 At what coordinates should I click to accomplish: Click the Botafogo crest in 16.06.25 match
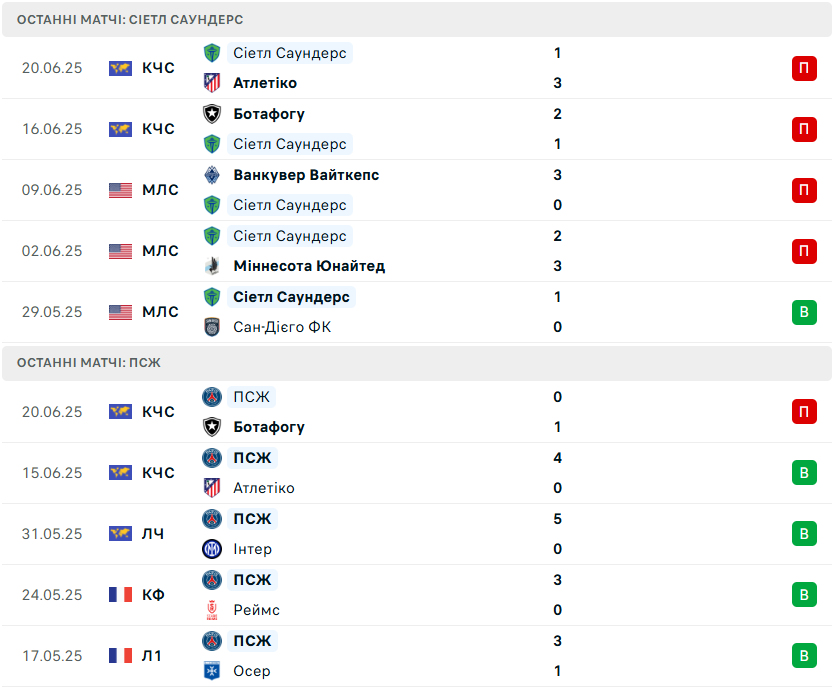click(x=212, y=114)
